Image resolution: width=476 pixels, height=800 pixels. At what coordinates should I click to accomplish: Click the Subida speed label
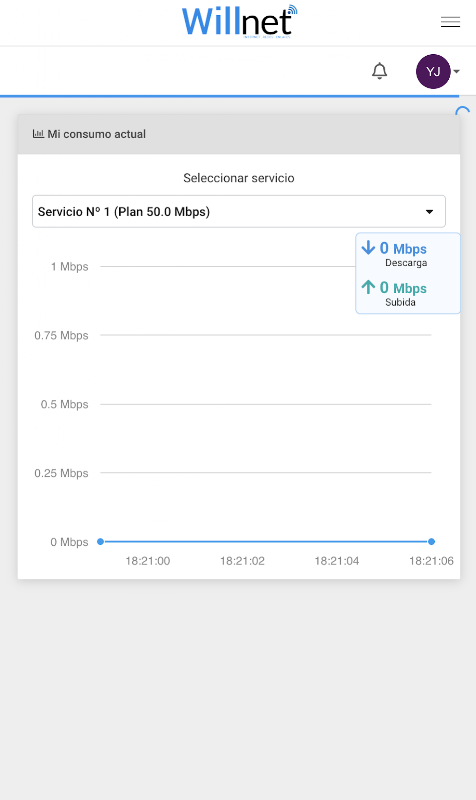tap(400, 302)
